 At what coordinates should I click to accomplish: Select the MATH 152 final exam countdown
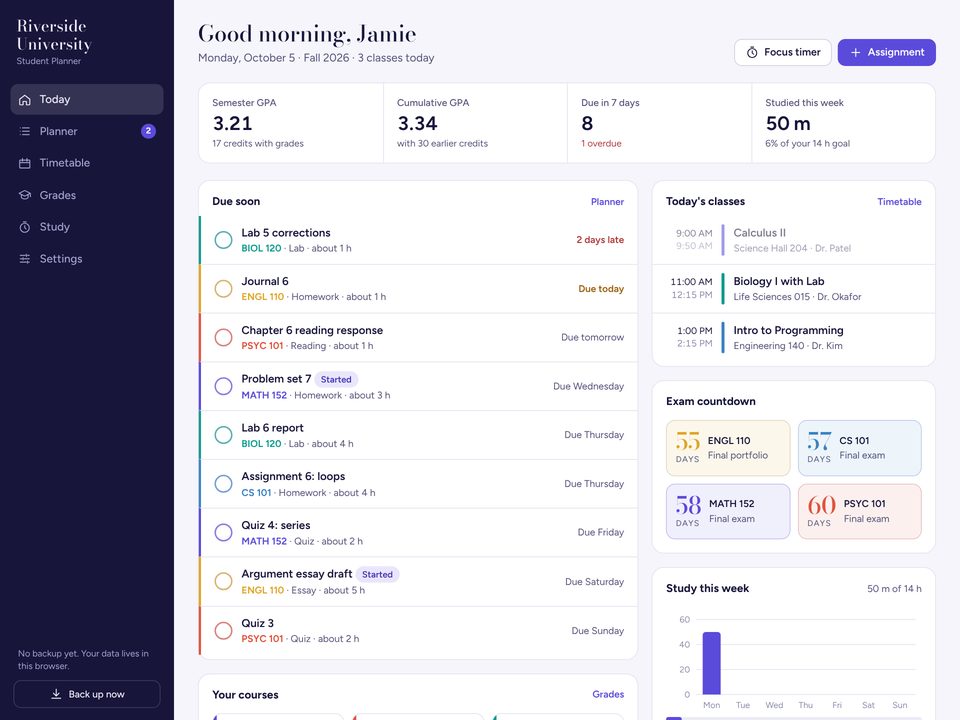tap(728, 512)
